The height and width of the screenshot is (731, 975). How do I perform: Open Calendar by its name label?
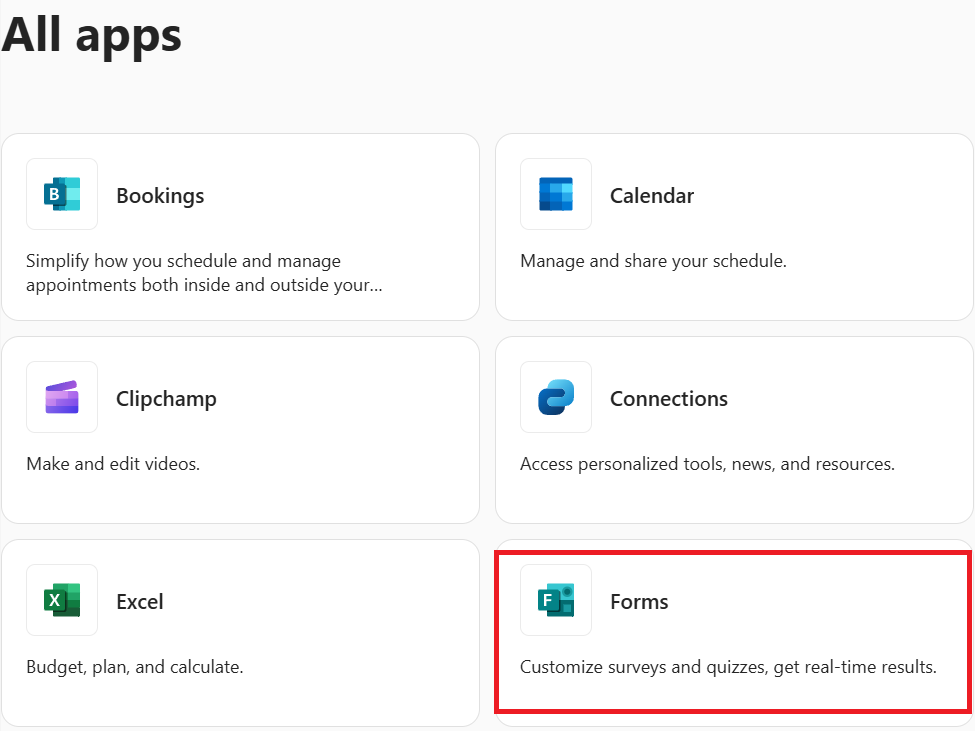(x=652, y=196)
